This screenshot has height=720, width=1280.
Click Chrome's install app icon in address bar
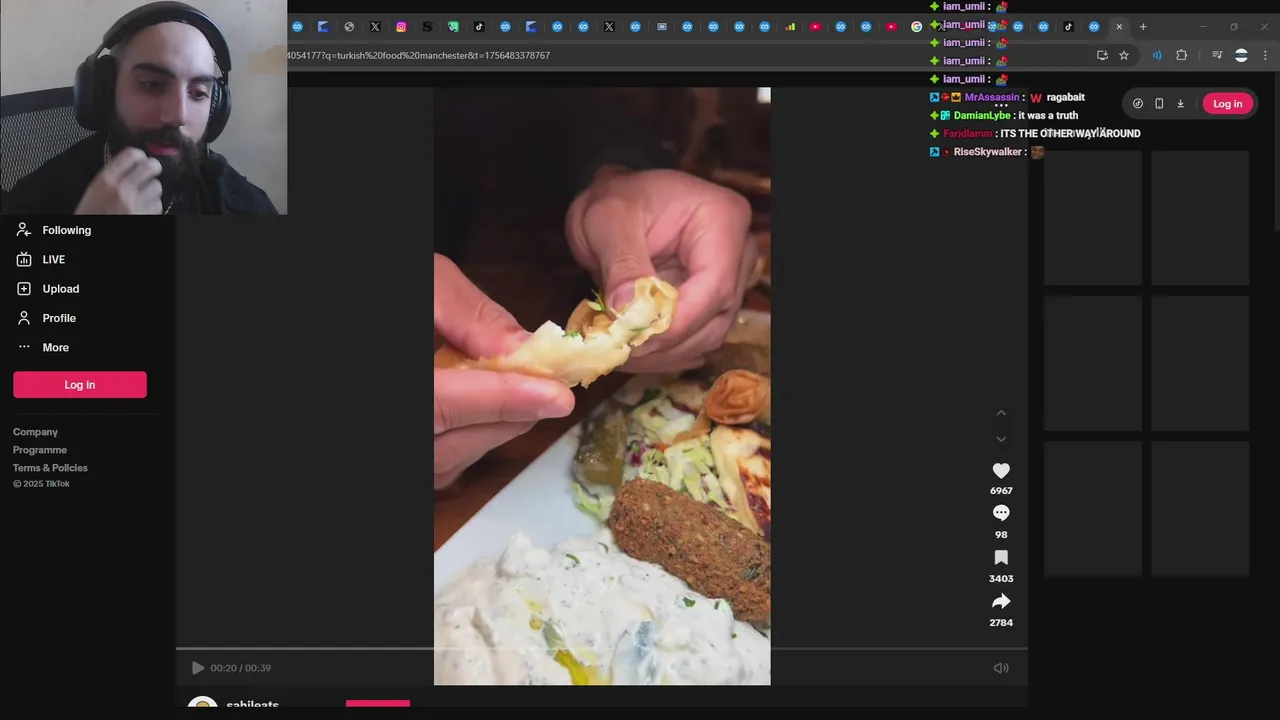pyautogui.click(x=1102, y=55)
